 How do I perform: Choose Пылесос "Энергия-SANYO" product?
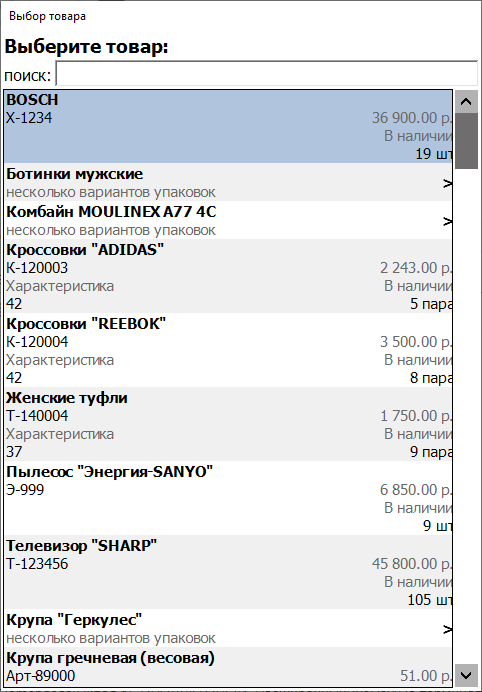[228, 498]
